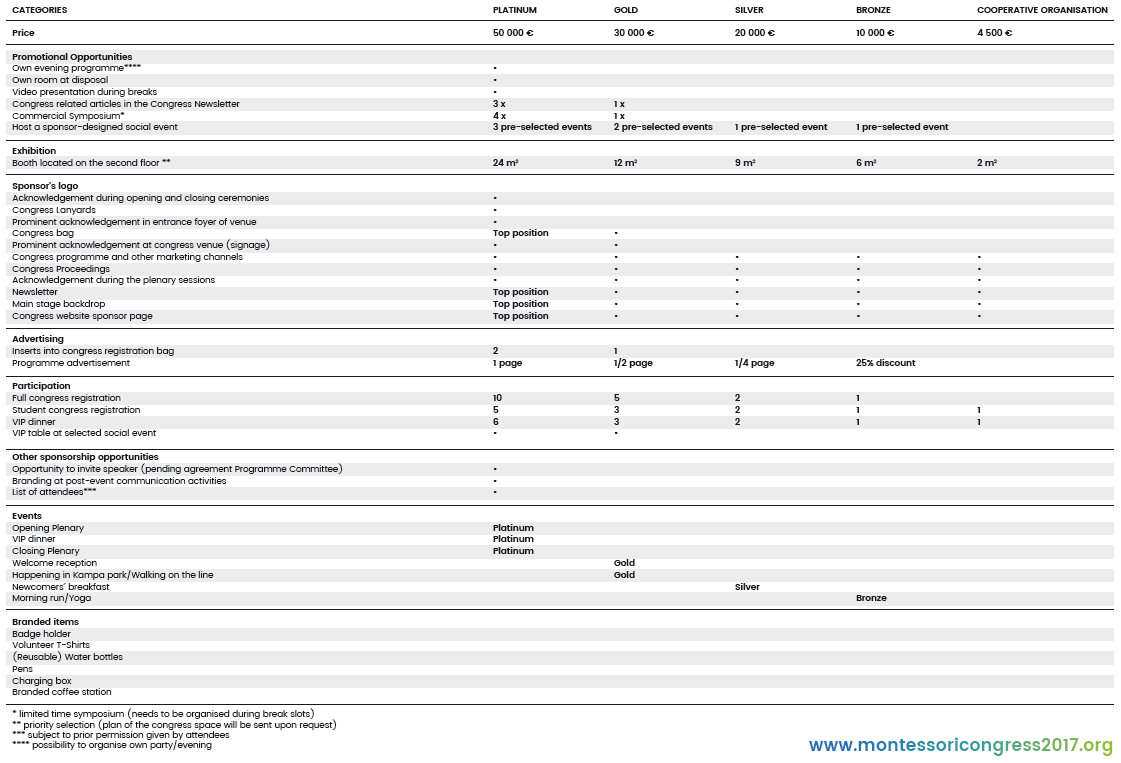This screenshot has height=763, width=1121.
Task: Click the 24 m² booth size cell
Action: coord(505,163)
